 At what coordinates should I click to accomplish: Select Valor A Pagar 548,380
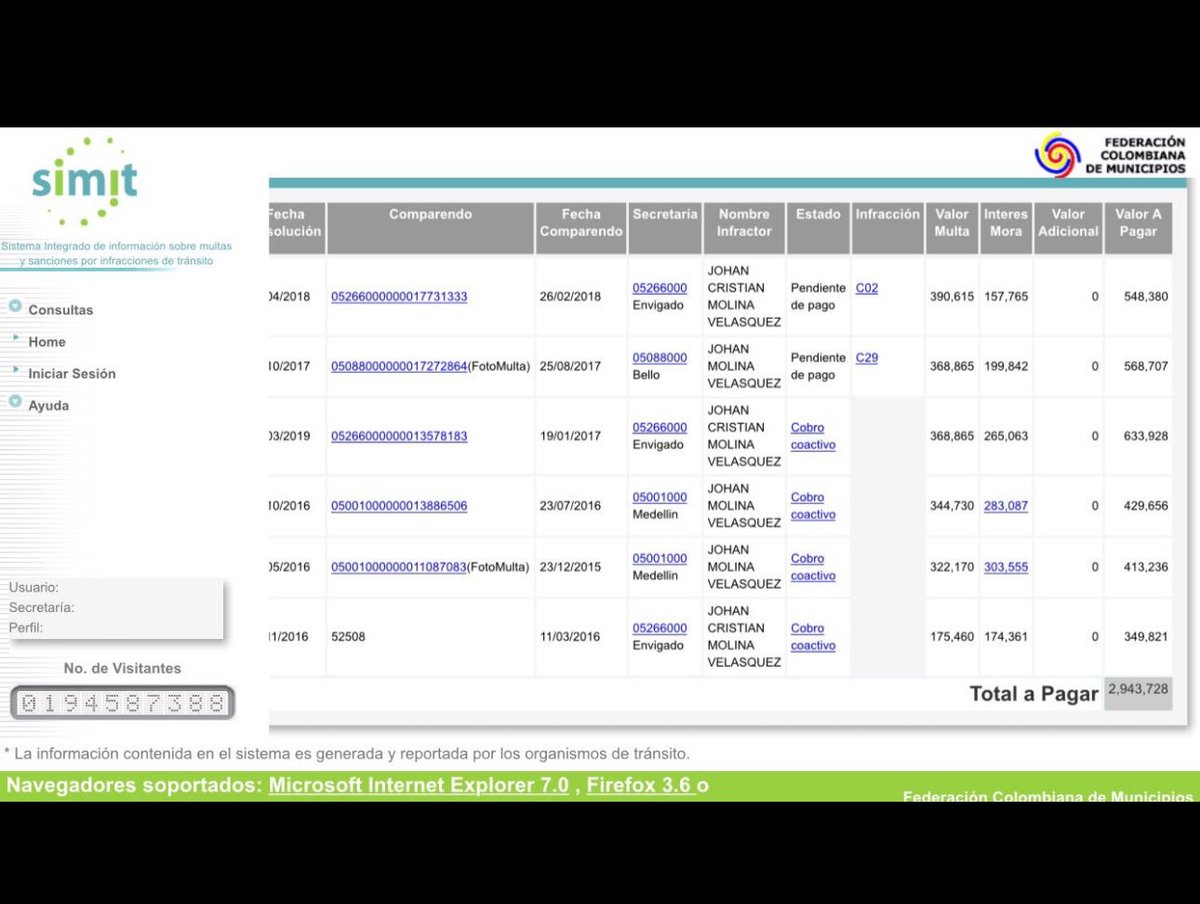(1145, 297)
